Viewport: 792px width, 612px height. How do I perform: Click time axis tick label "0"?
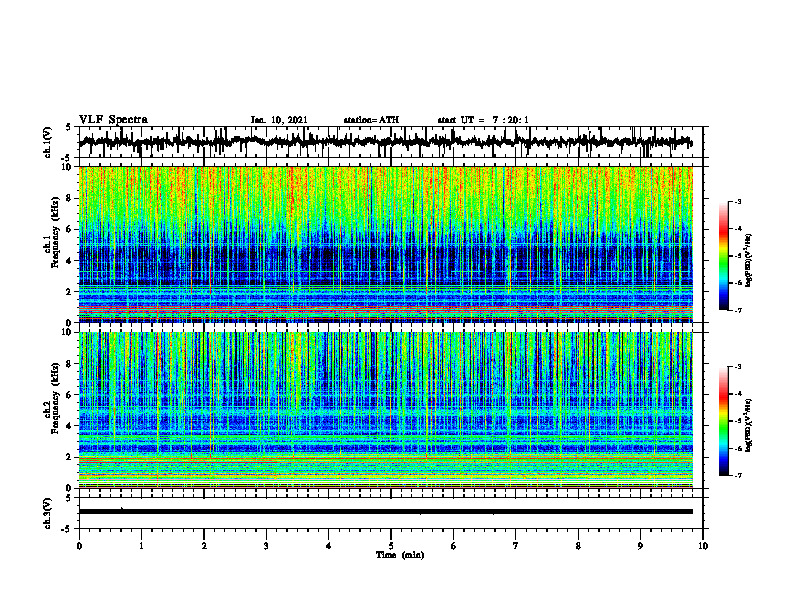[79, 546]
